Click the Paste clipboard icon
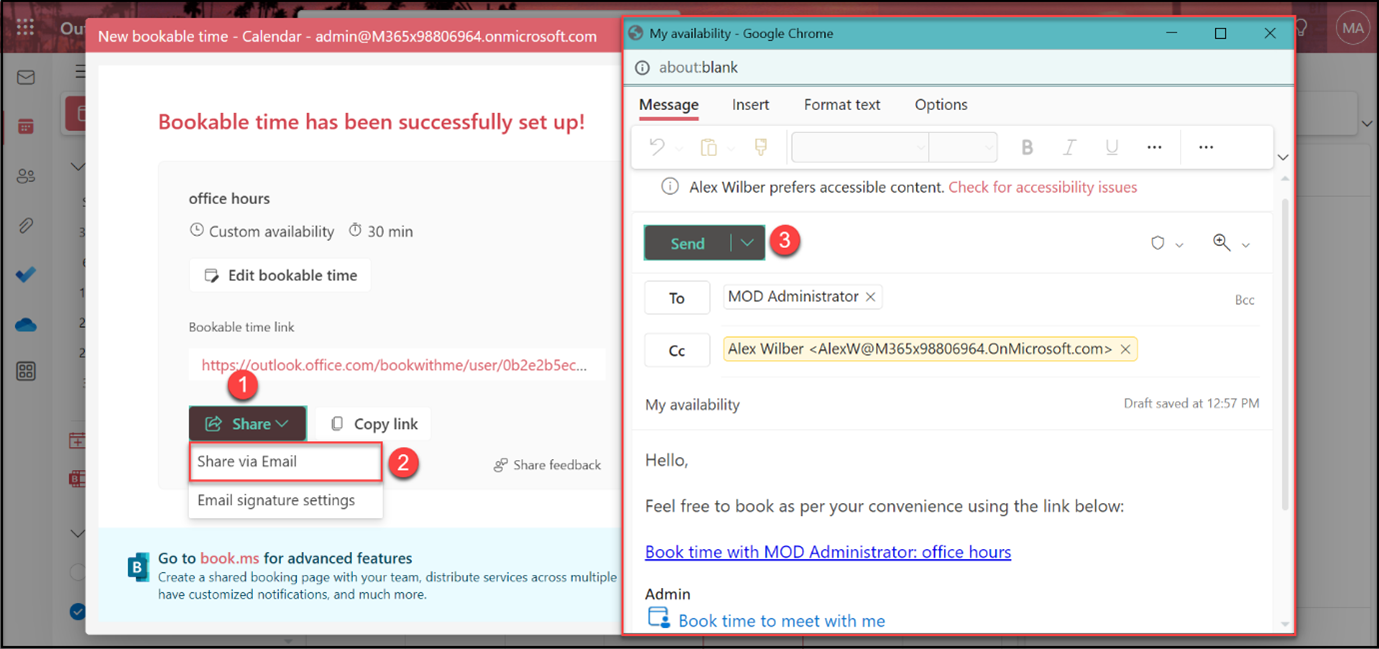This screenshot has width=1379, height=649. pyautogui.click(x=708, y=147)
